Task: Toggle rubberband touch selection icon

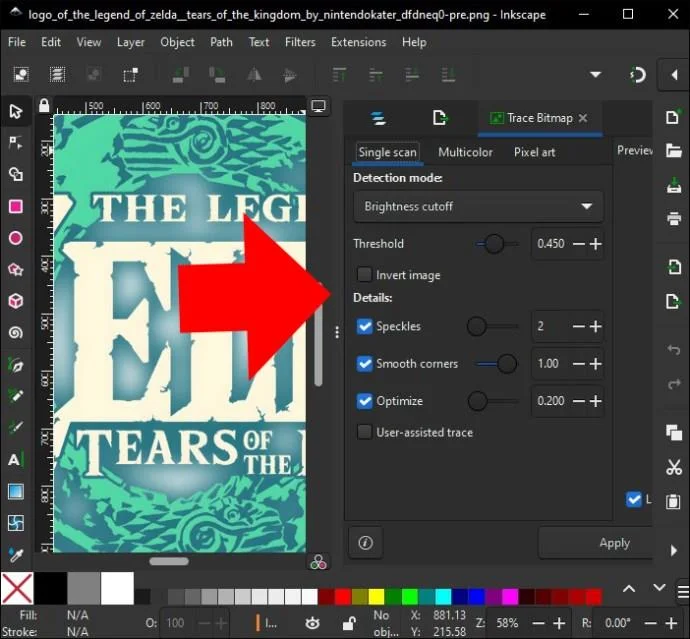Action: (x=130, y=74)
